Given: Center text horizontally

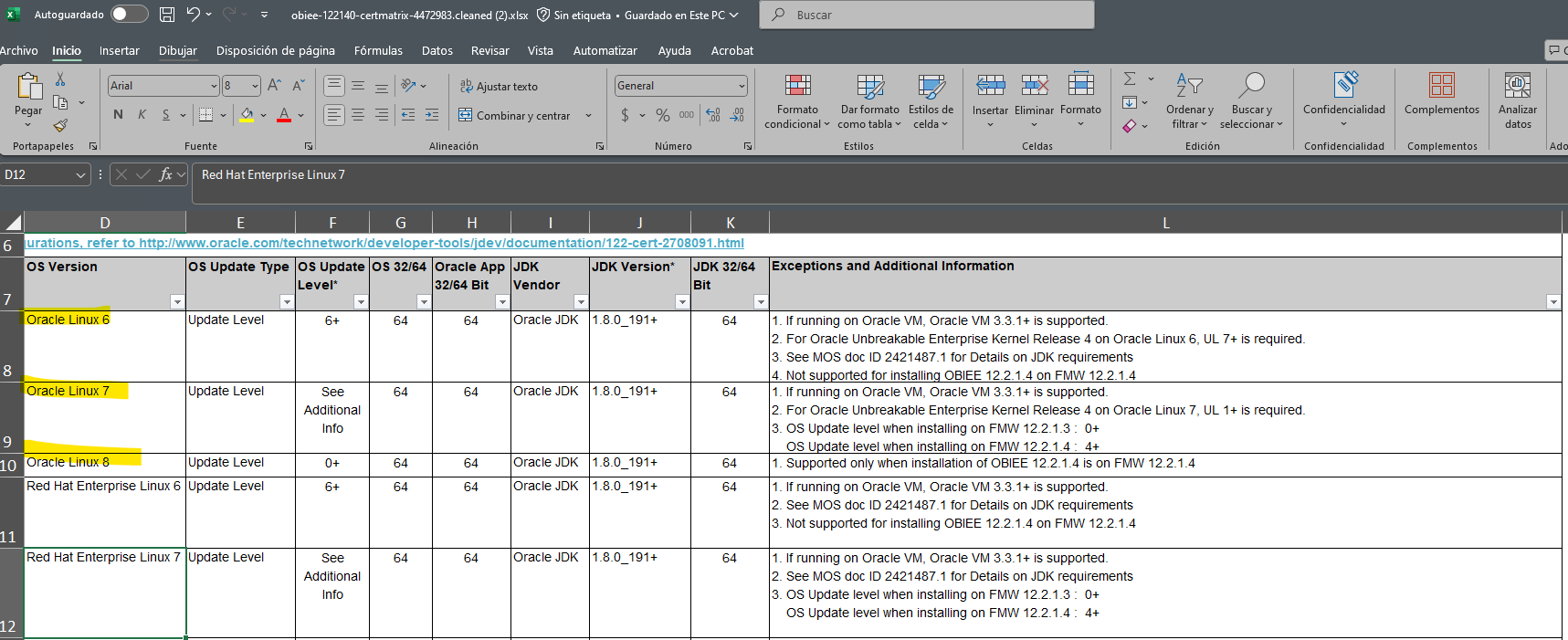Looking at the screenshot, I should 358,115.
